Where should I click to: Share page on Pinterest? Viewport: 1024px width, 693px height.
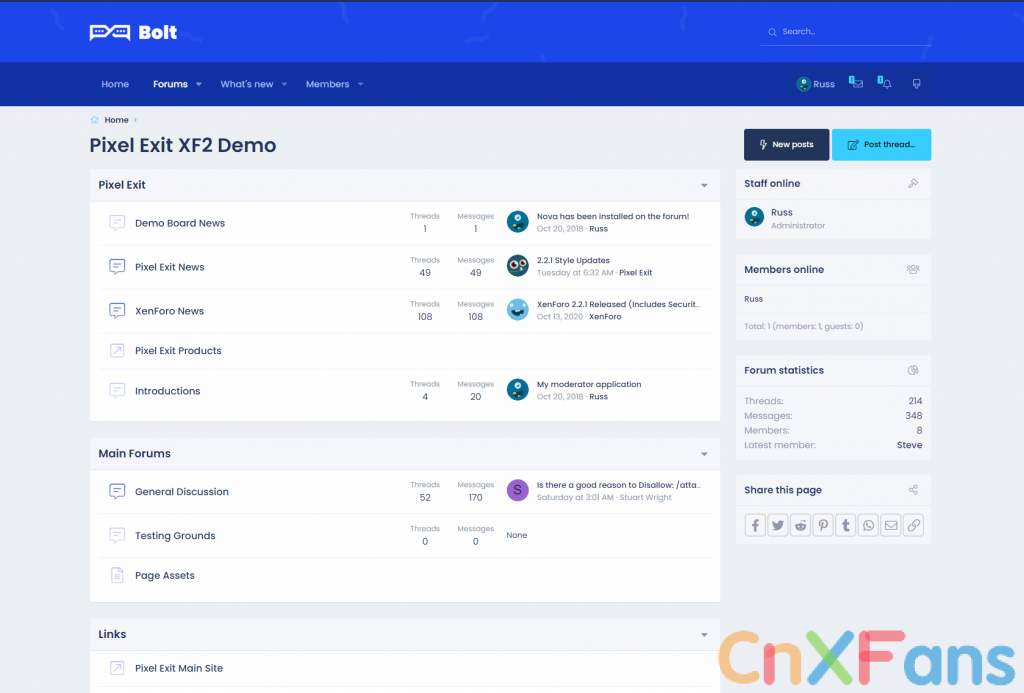coord(823,525)
